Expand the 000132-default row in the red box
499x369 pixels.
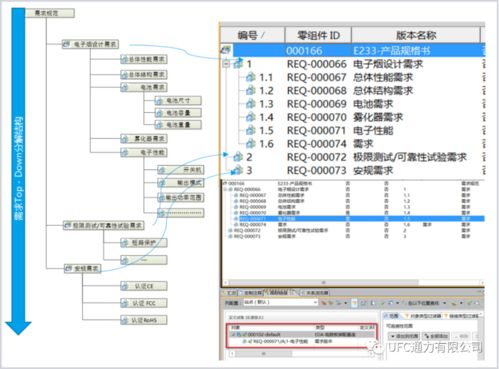click(233, 334)
